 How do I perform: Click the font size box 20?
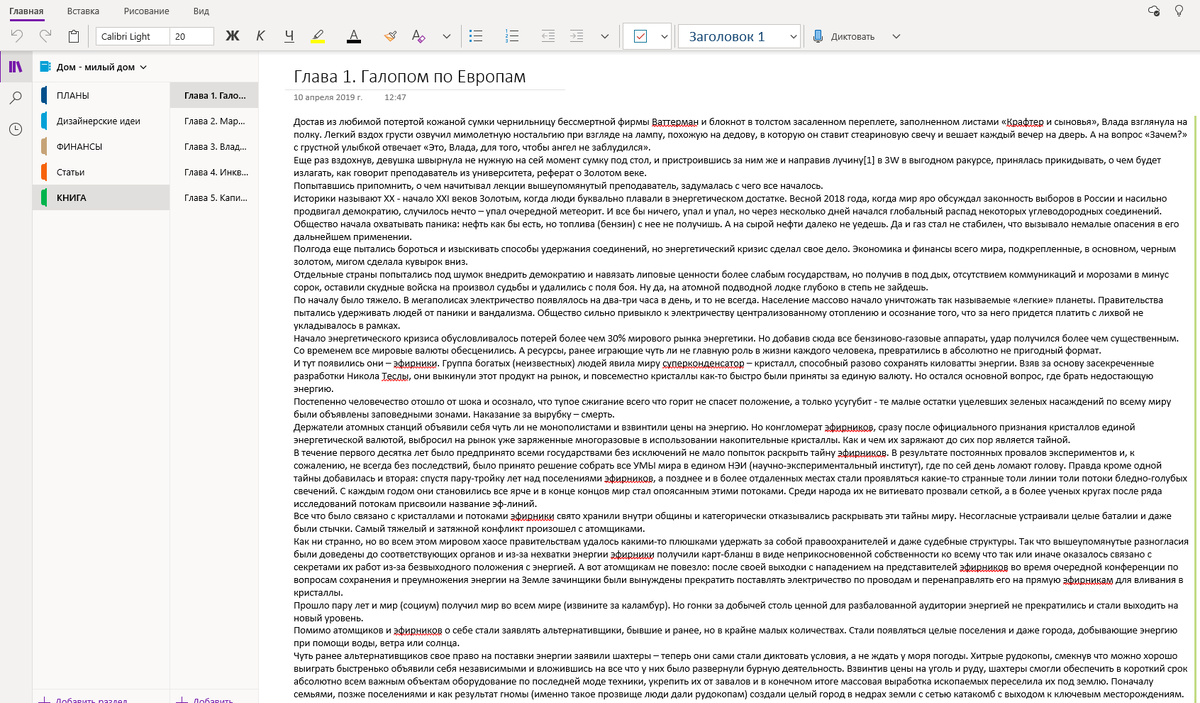[191, 36]
